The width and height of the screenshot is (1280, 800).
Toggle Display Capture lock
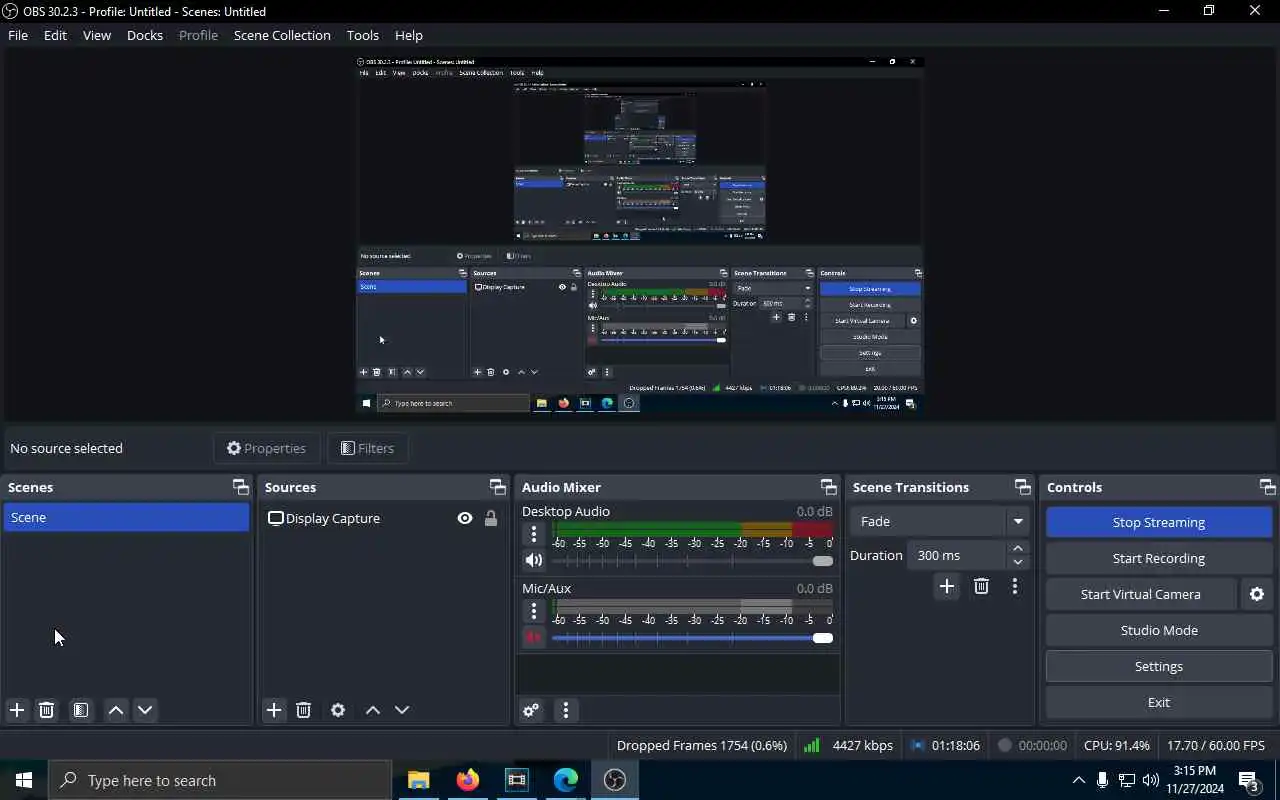pos(491,518)
